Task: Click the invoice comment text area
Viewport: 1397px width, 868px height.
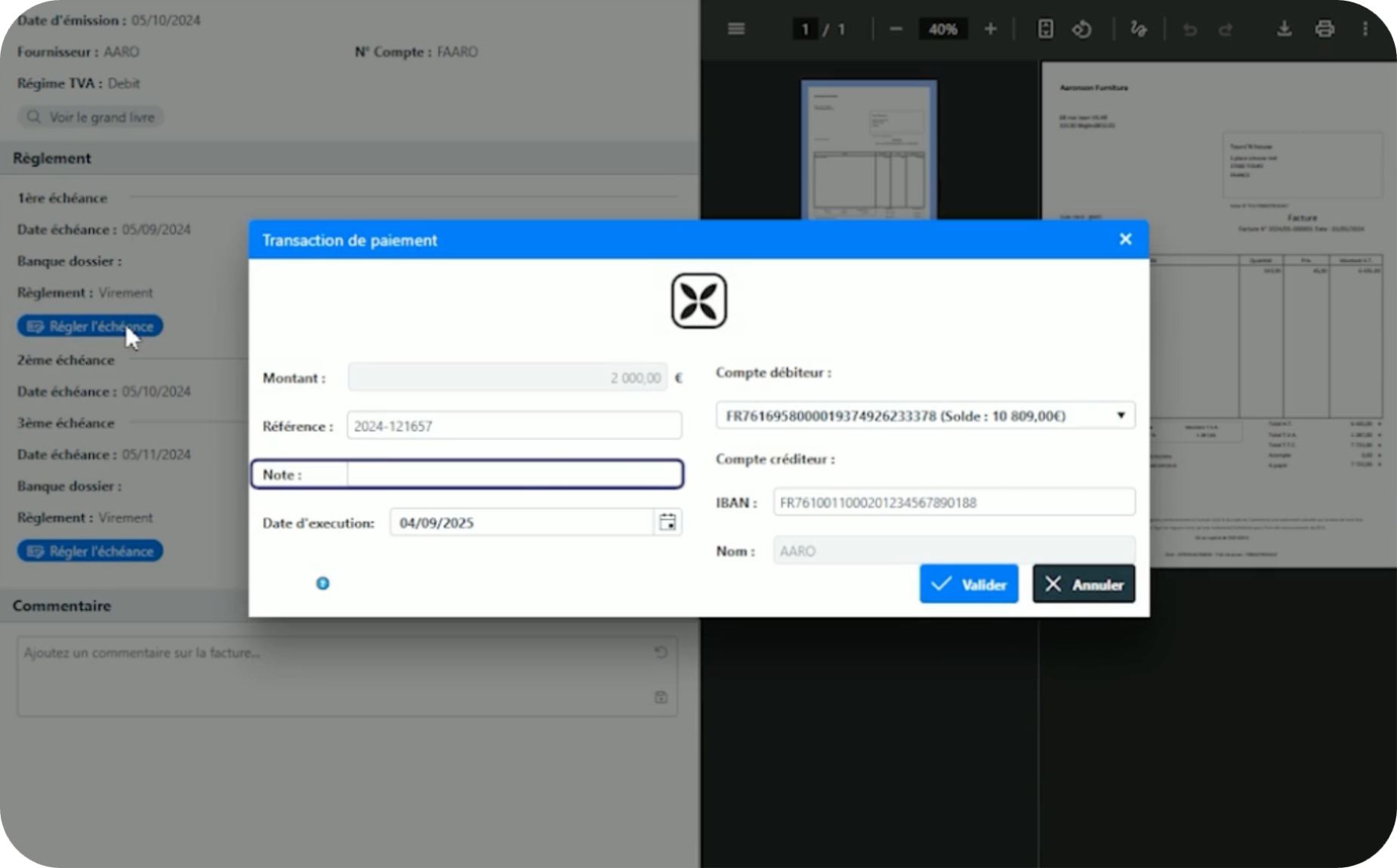Action: (347, 676)
